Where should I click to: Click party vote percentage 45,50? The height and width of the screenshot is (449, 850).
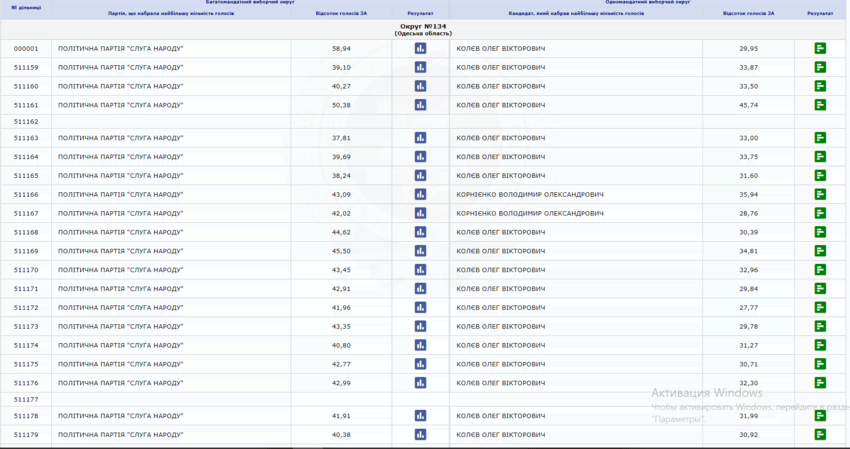tap(342, 251)
